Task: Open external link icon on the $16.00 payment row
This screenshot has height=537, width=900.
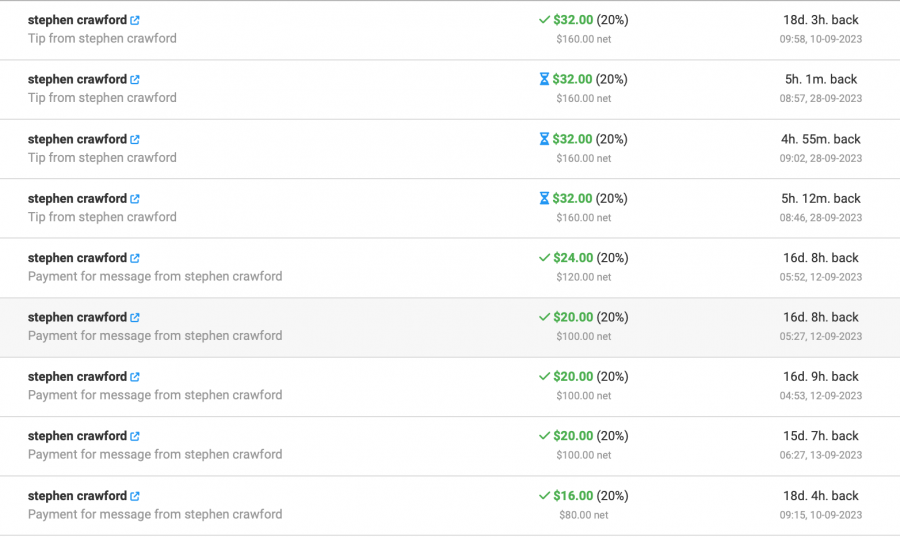Action: (135, 496)
